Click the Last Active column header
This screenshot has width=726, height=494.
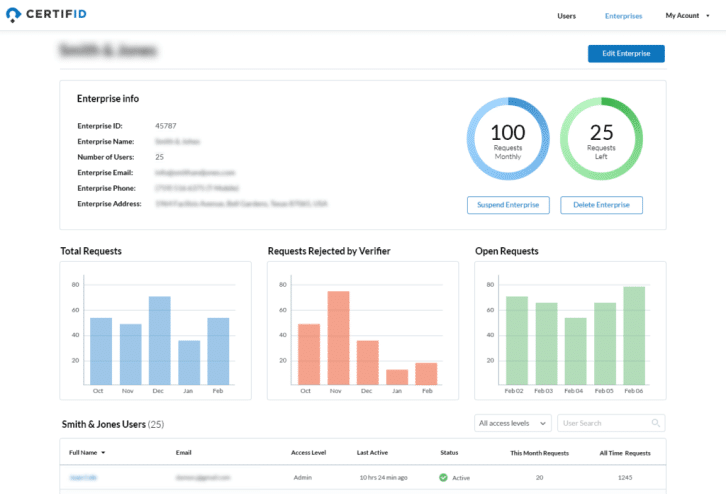(372, 453)
